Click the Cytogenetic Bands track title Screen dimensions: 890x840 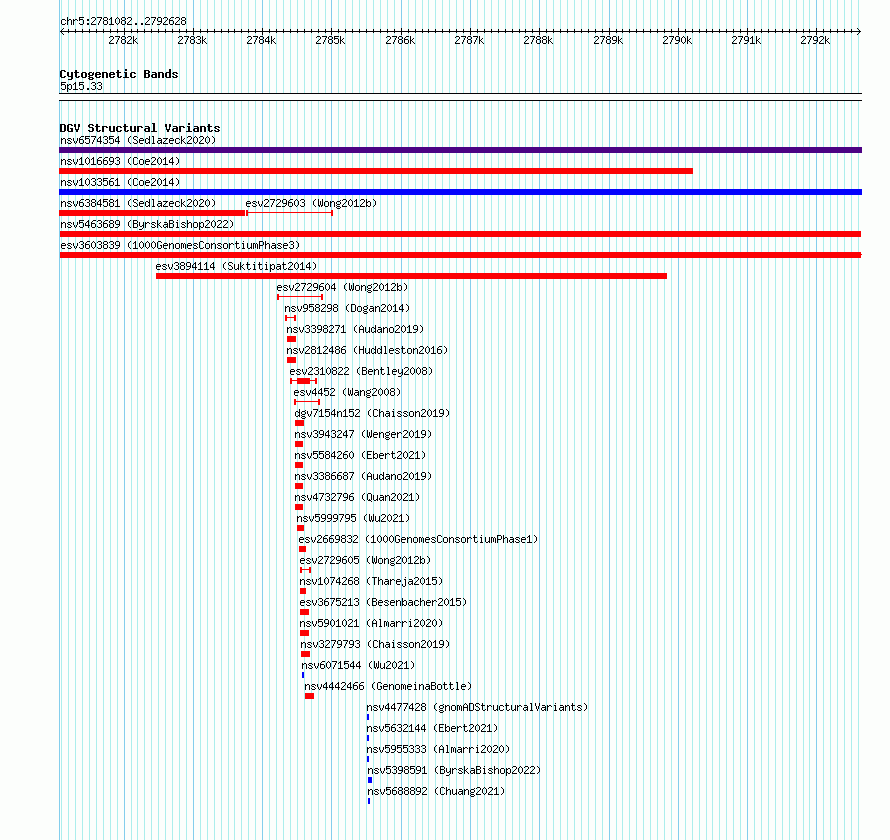119,74
